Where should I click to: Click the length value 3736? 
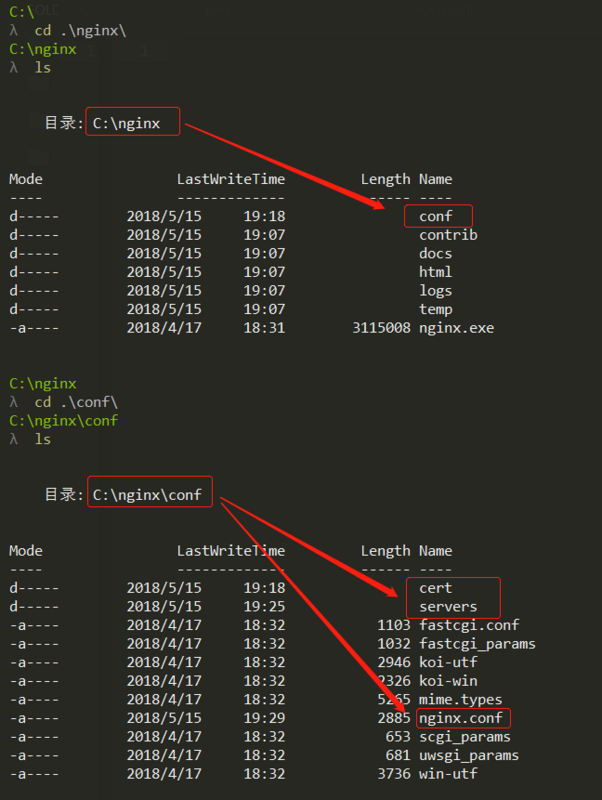(x=394, y=773)
